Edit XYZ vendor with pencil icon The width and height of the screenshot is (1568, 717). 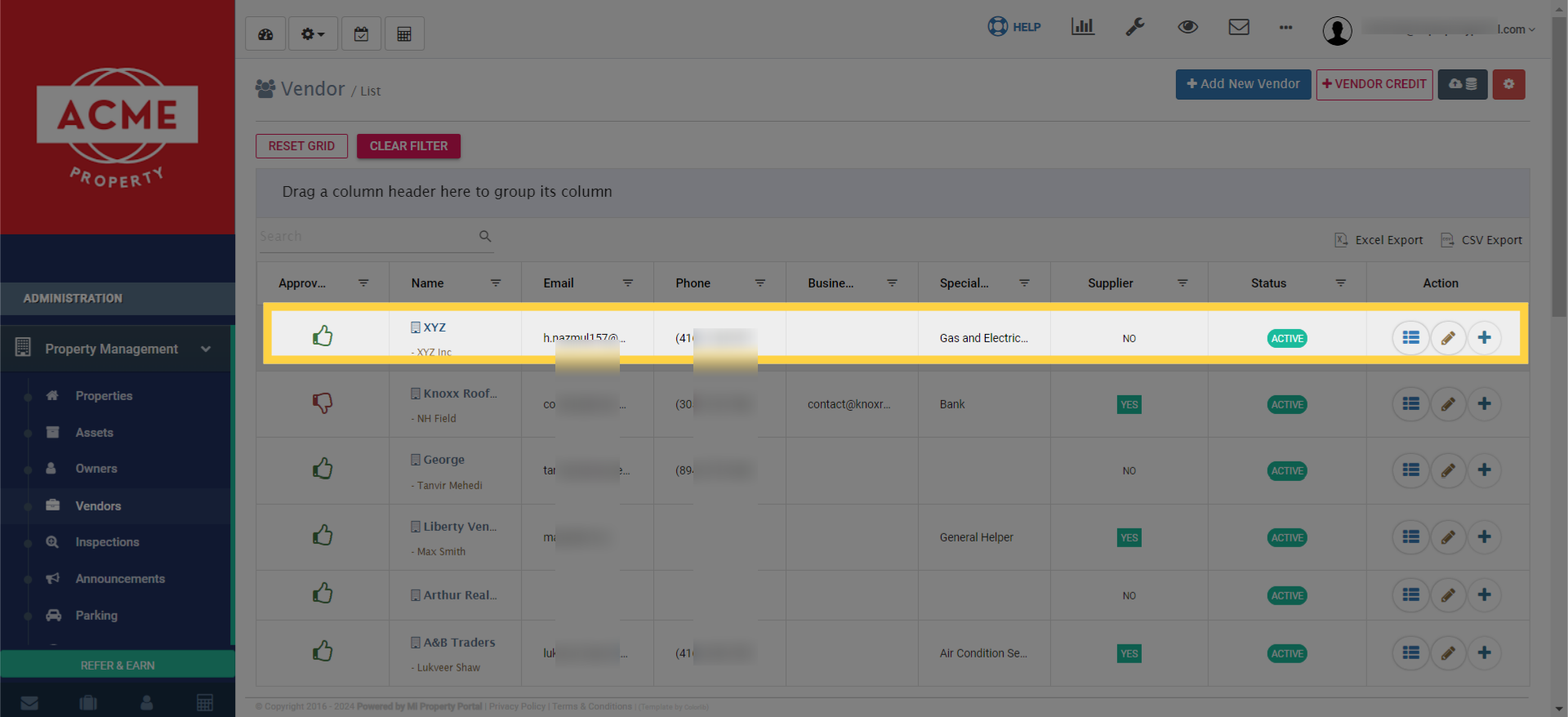(1448, 337)
